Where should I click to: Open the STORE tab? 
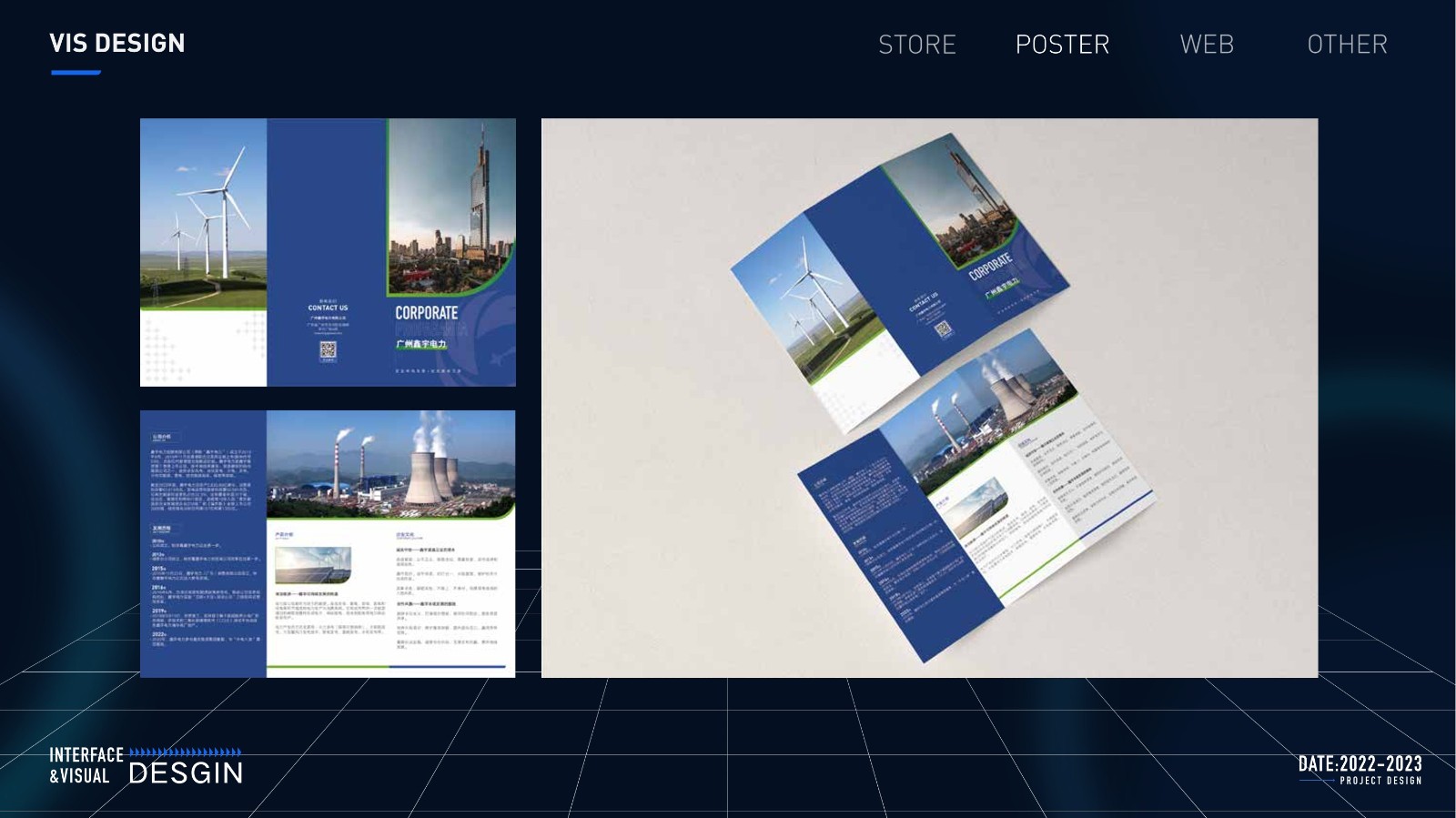click(x=916, y=45)
